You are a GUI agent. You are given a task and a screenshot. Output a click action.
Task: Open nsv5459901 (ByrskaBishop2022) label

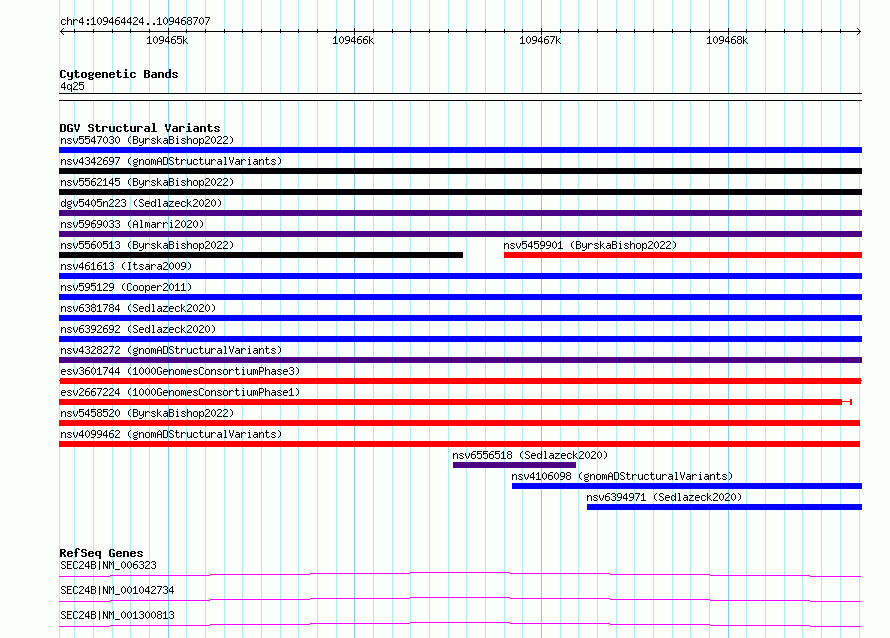[590, 245]
